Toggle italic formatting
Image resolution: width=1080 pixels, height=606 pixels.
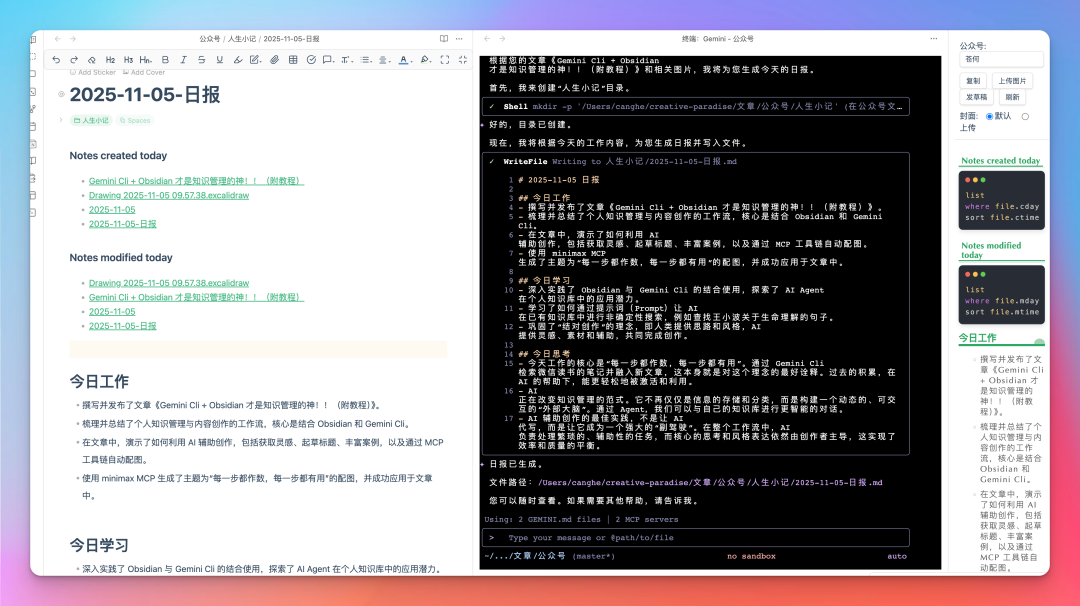point(183,60)
